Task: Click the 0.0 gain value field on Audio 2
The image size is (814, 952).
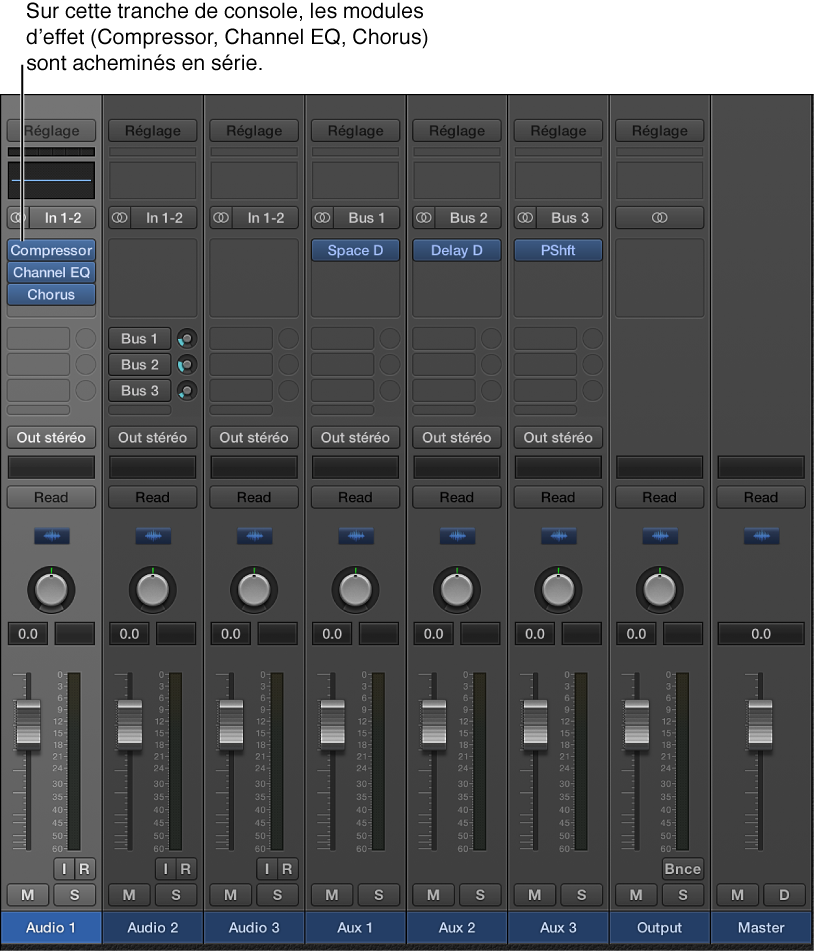Action: pyautogui.click(x=129, y=633)
